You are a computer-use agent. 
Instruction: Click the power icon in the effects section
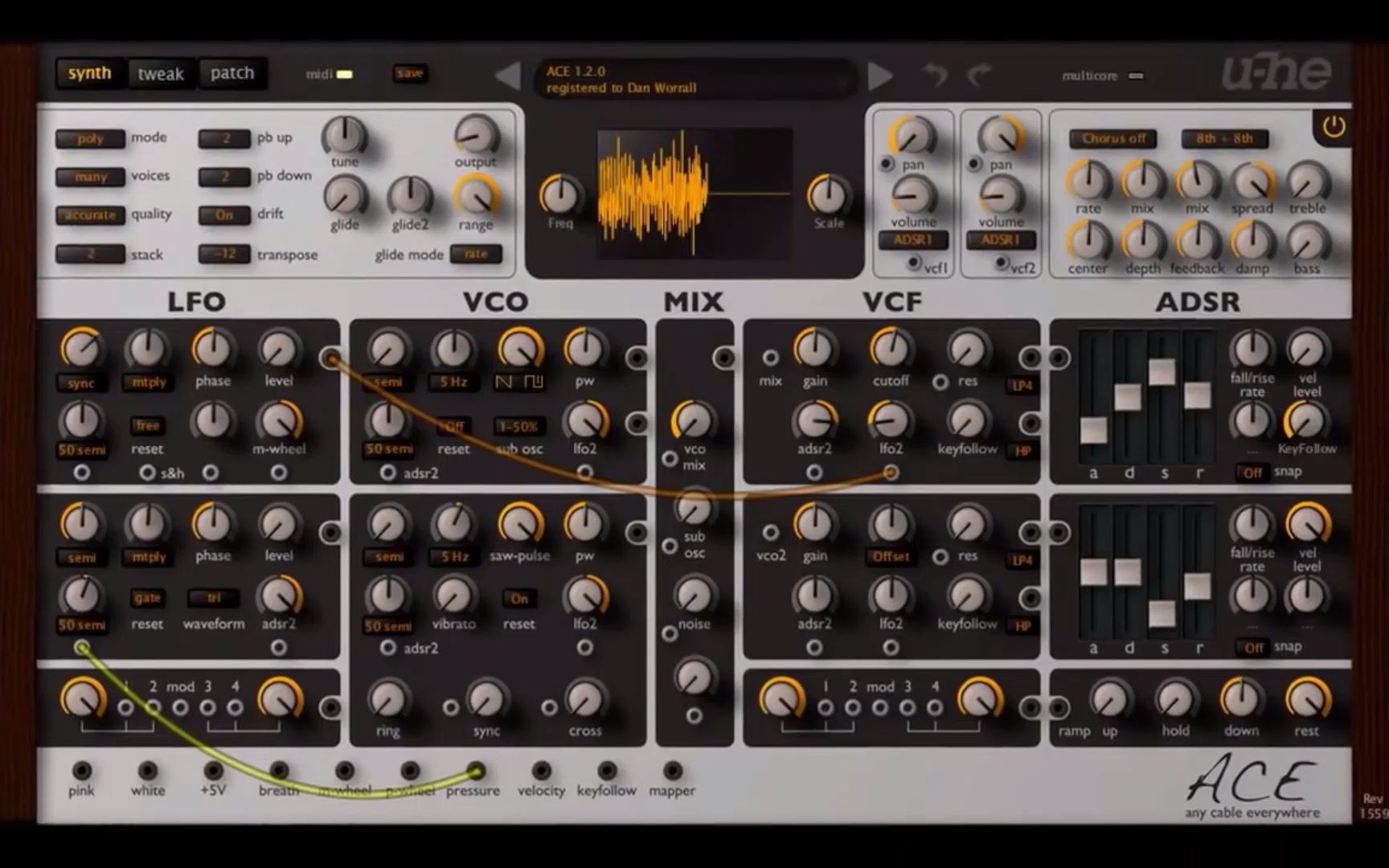click(x=1333, y=127)
